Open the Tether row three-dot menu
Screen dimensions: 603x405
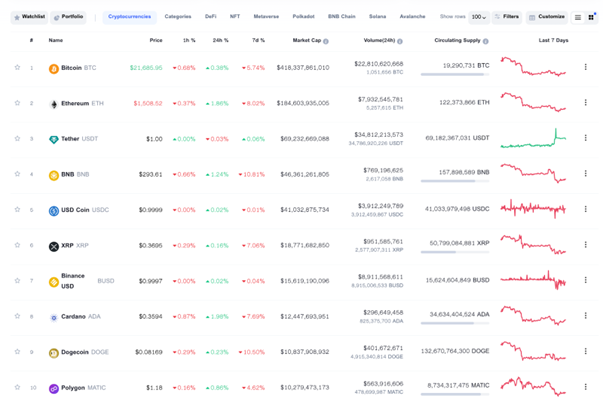(585, 138)
